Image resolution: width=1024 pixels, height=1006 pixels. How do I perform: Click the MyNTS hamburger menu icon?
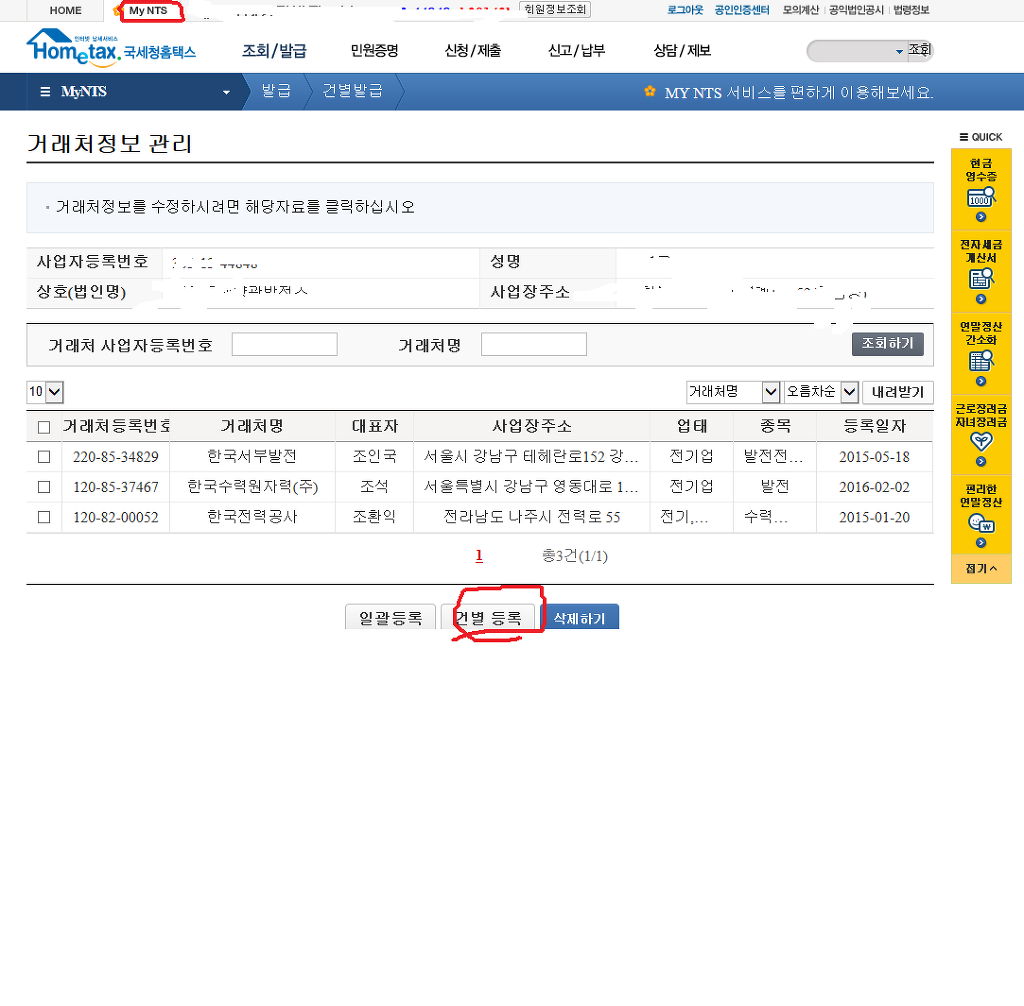click(45, 91)
